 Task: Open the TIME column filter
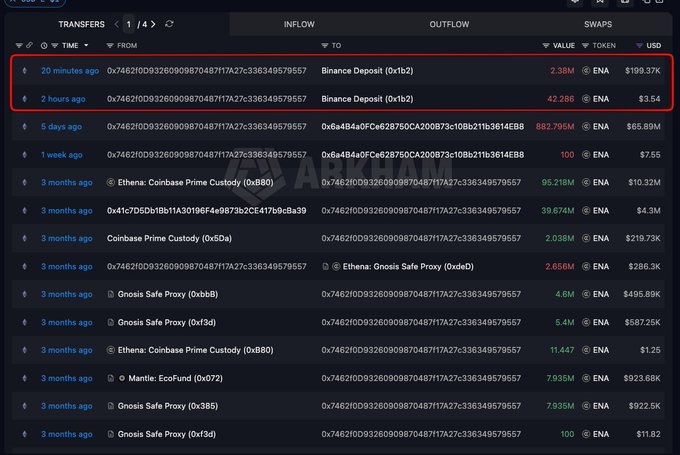pos(55,46)
